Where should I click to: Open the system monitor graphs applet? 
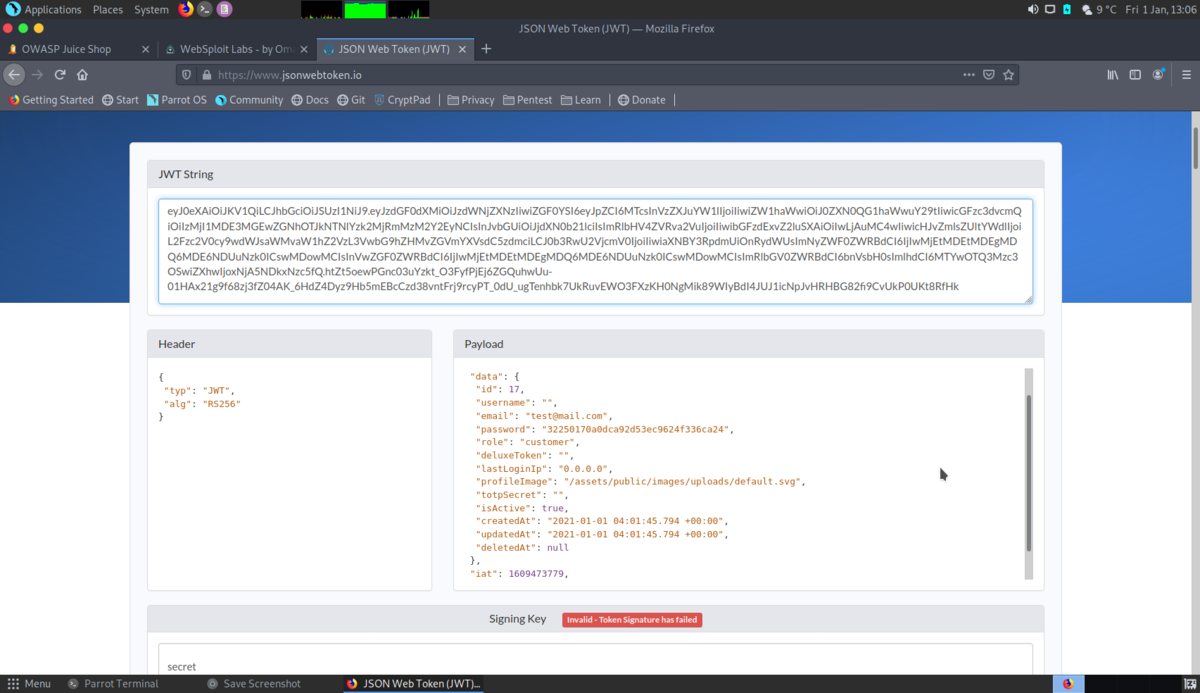(x=365, y=10)
